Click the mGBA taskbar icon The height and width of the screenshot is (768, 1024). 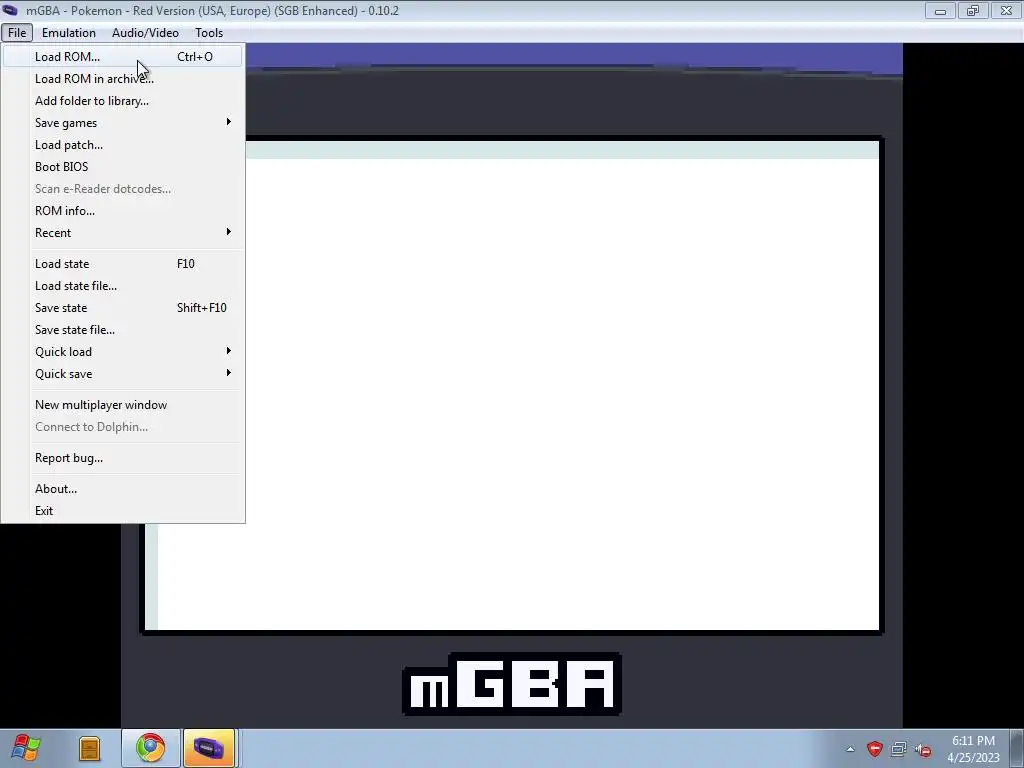point(209,748)
